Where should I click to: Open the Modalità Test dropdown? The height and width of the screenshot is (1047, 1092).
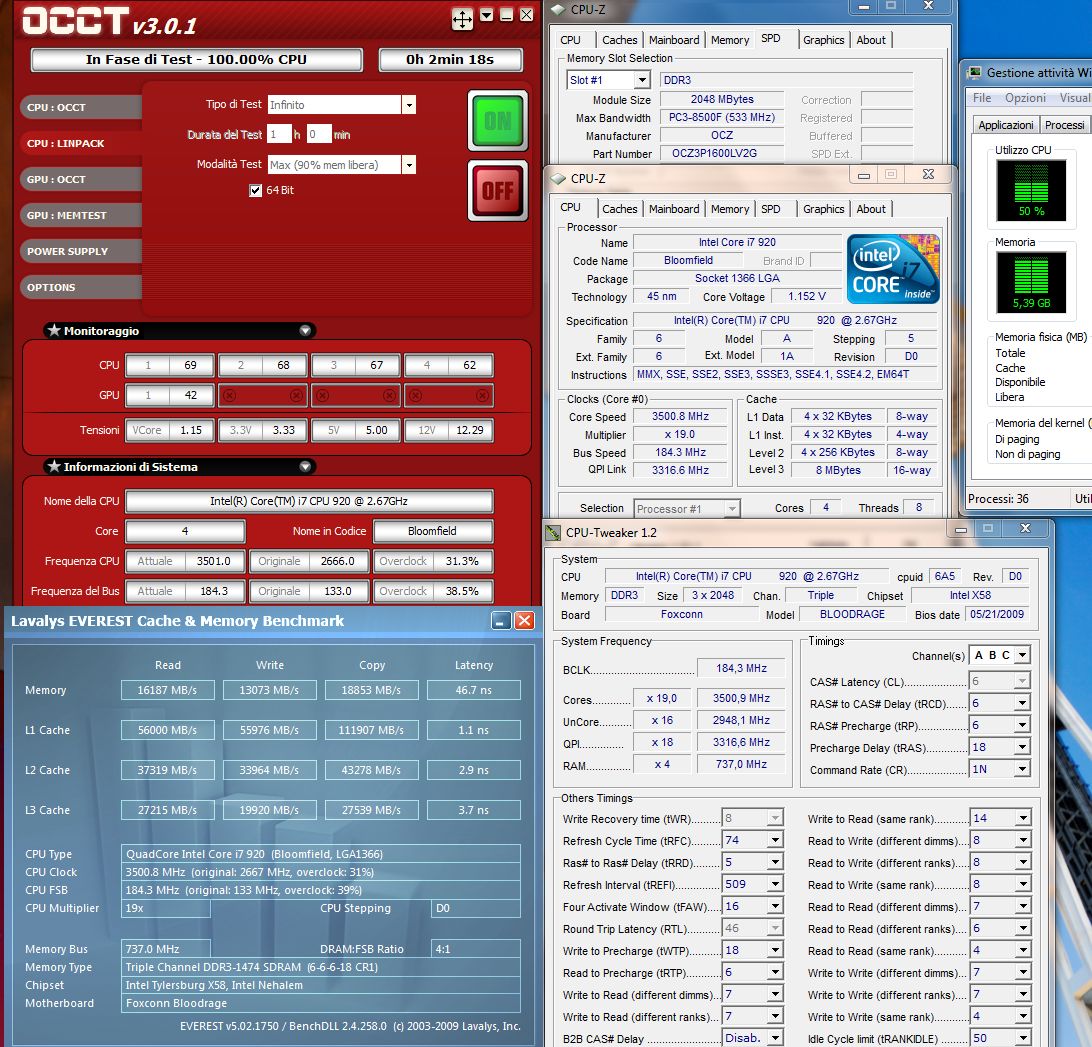point(409,164)
